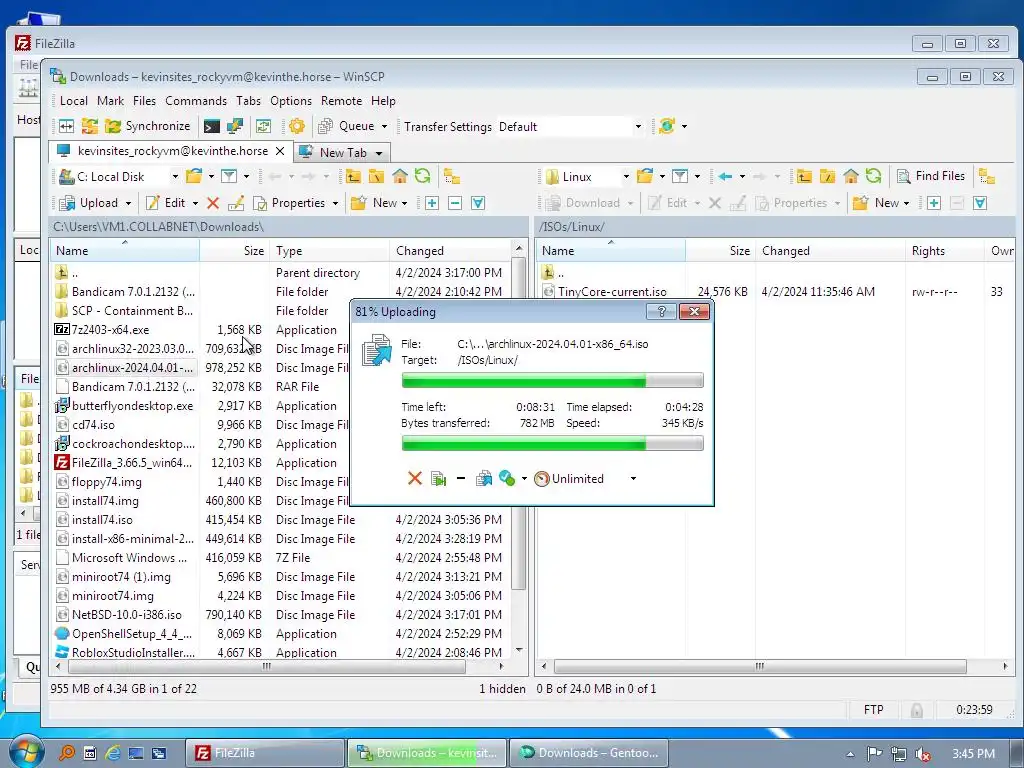Viewport: 1024px width, 768px height.
Task: Click the globe refresh icon in the main toolbar
Action: point(666,126)
